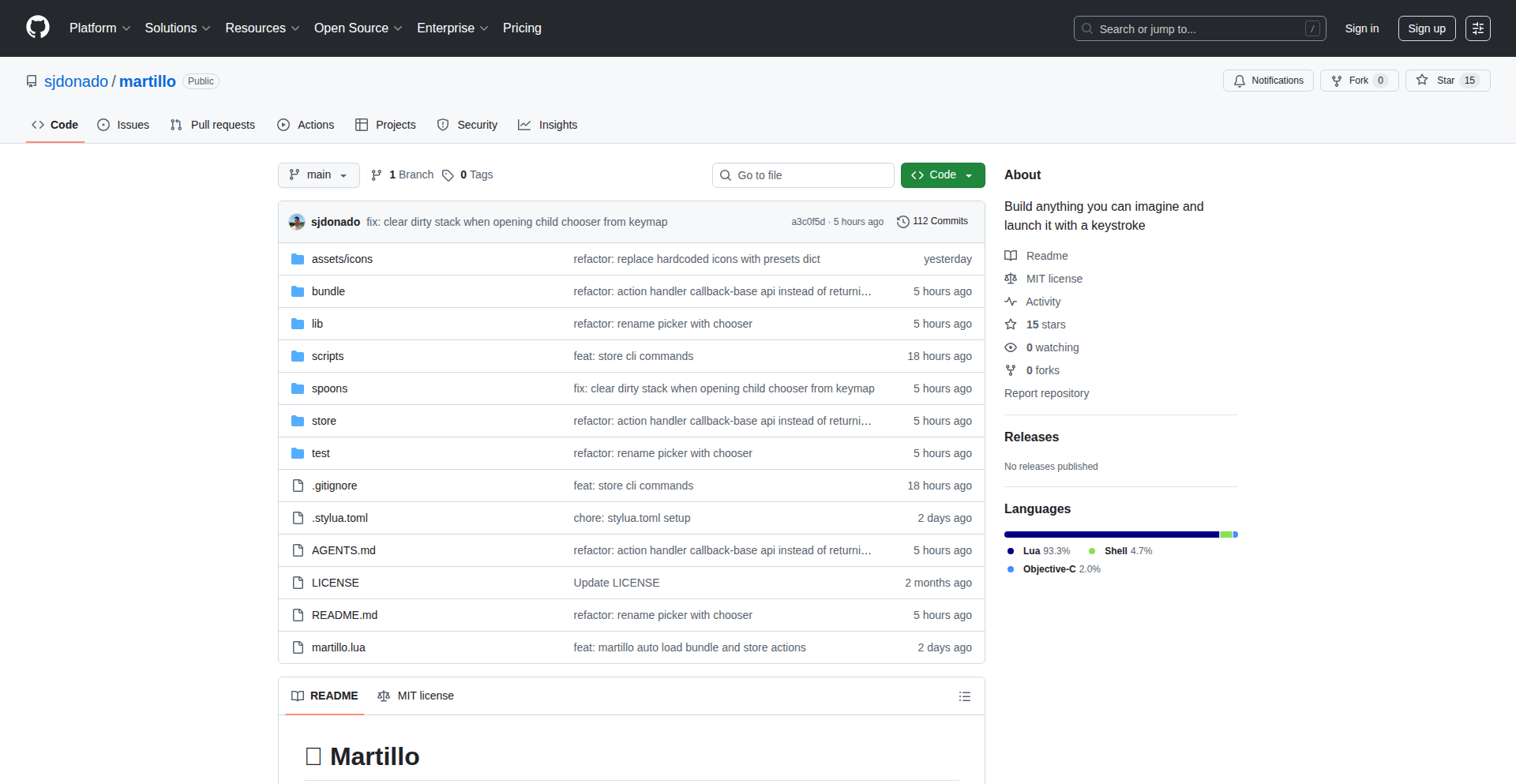Expand the Open Source header menu
This screenshot has height=784, width=1516.
(x=358, y=28)
